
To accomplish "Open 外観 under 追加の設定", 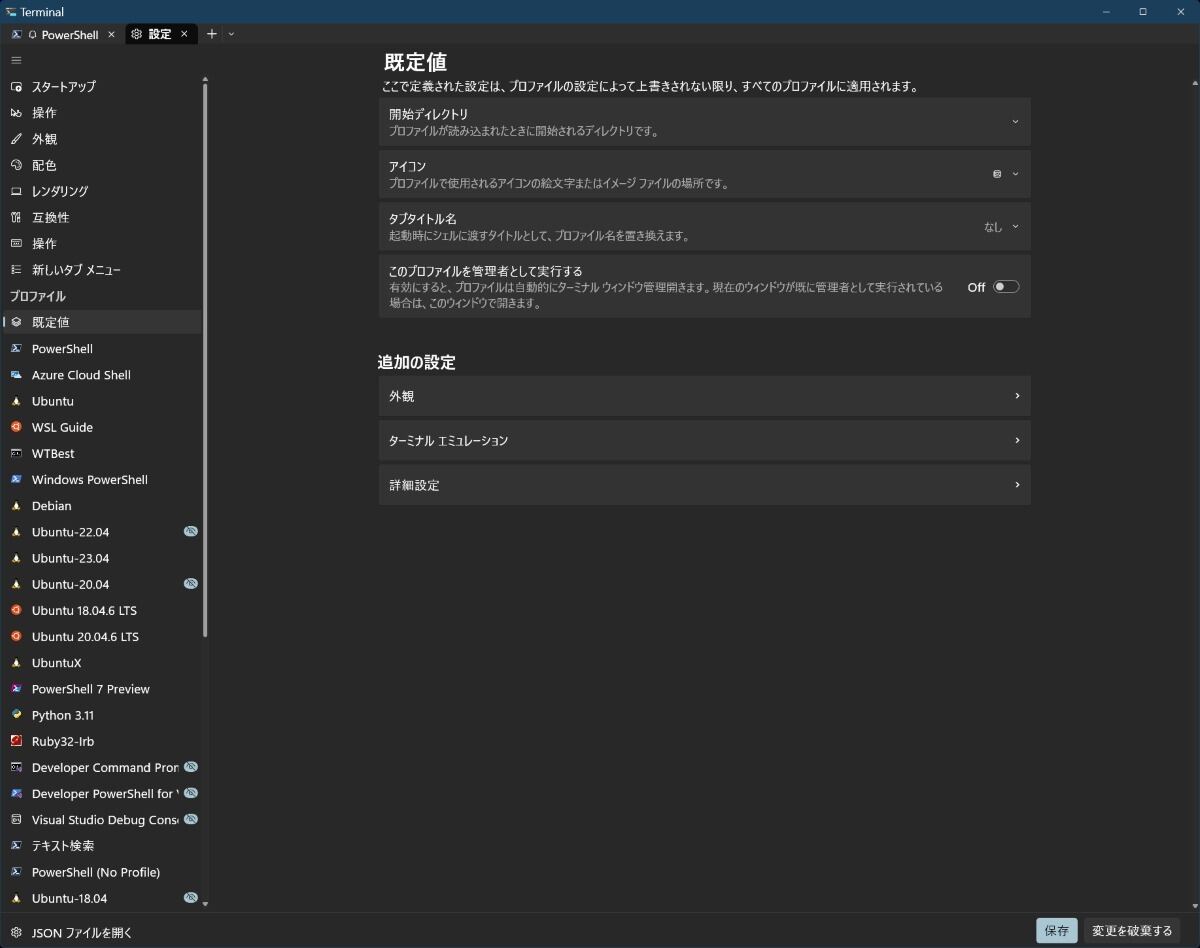I will pos(705,396).
